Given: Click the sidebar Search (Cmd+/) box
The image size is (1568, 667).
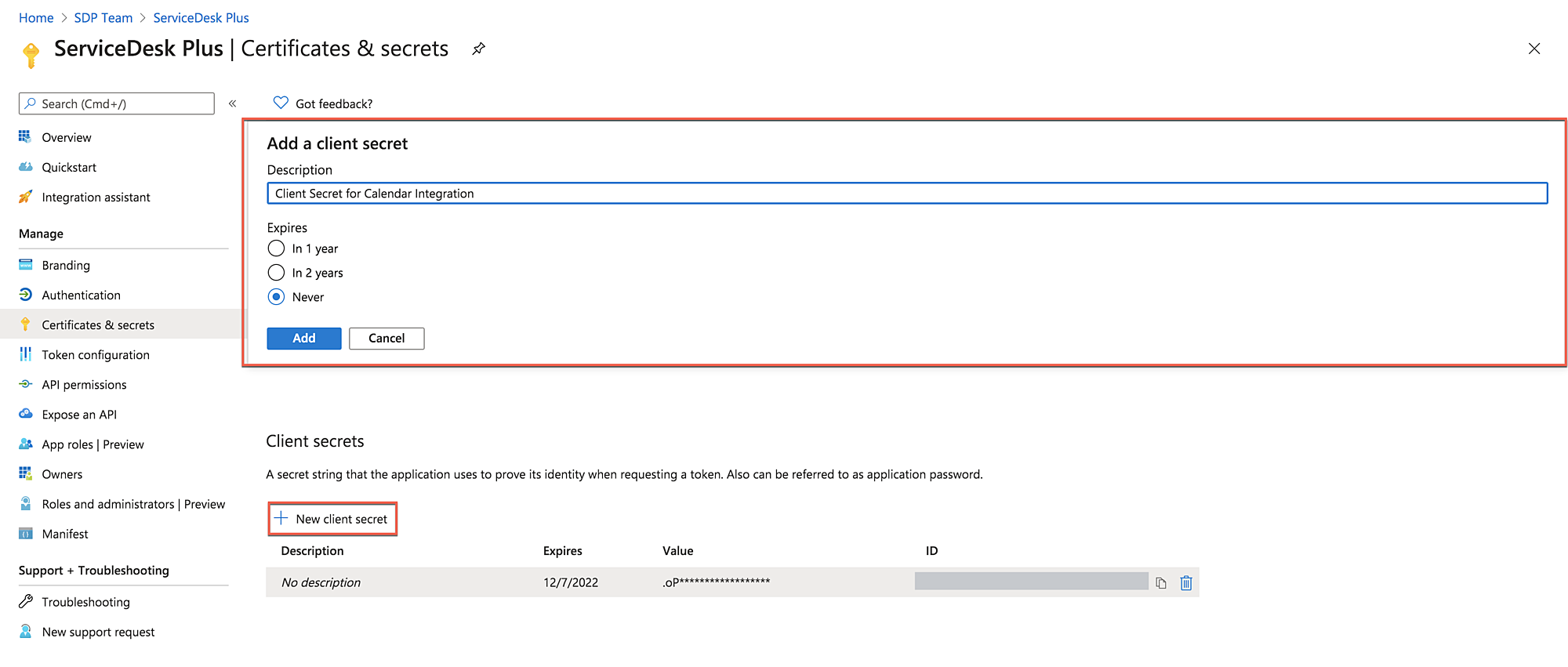Looking at the screenshot, I should [x=117, y=103].
